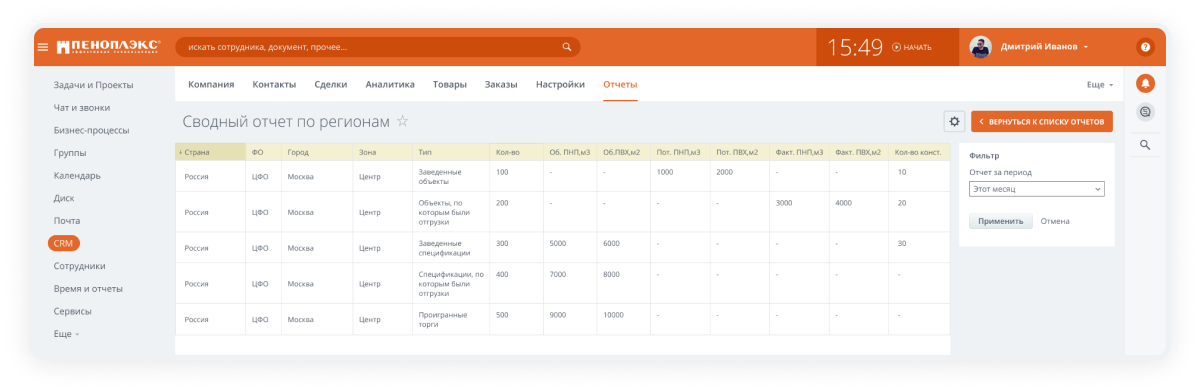This screenshot has height=391, width=1200.
Task: Expand the Еще dropdown in the tab bar
Action: (x=1100, y=85)
